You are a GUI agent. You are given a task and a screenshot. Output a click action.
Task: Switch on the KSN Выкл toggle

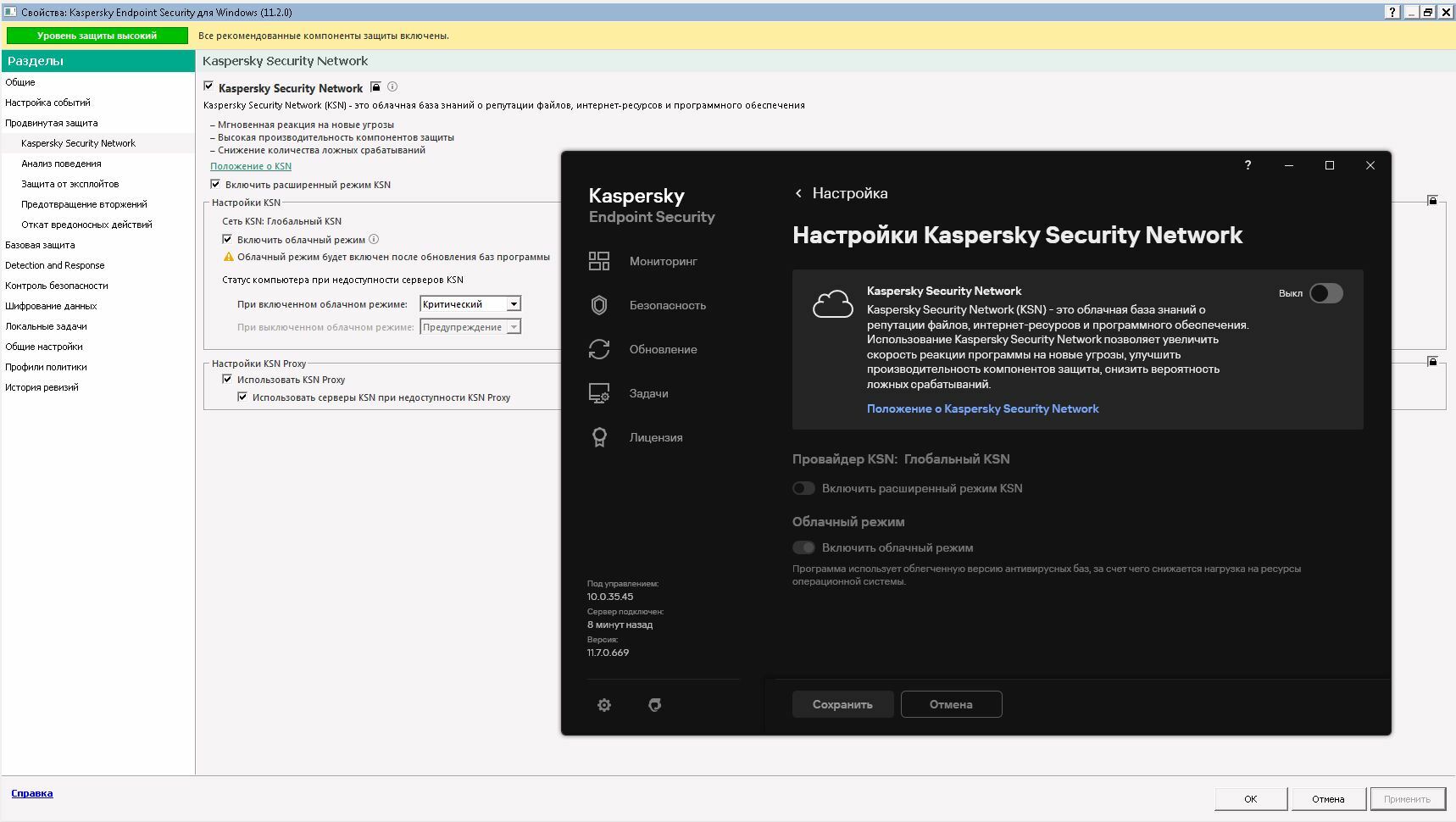pyautogui.click(x=1326, y=293)
